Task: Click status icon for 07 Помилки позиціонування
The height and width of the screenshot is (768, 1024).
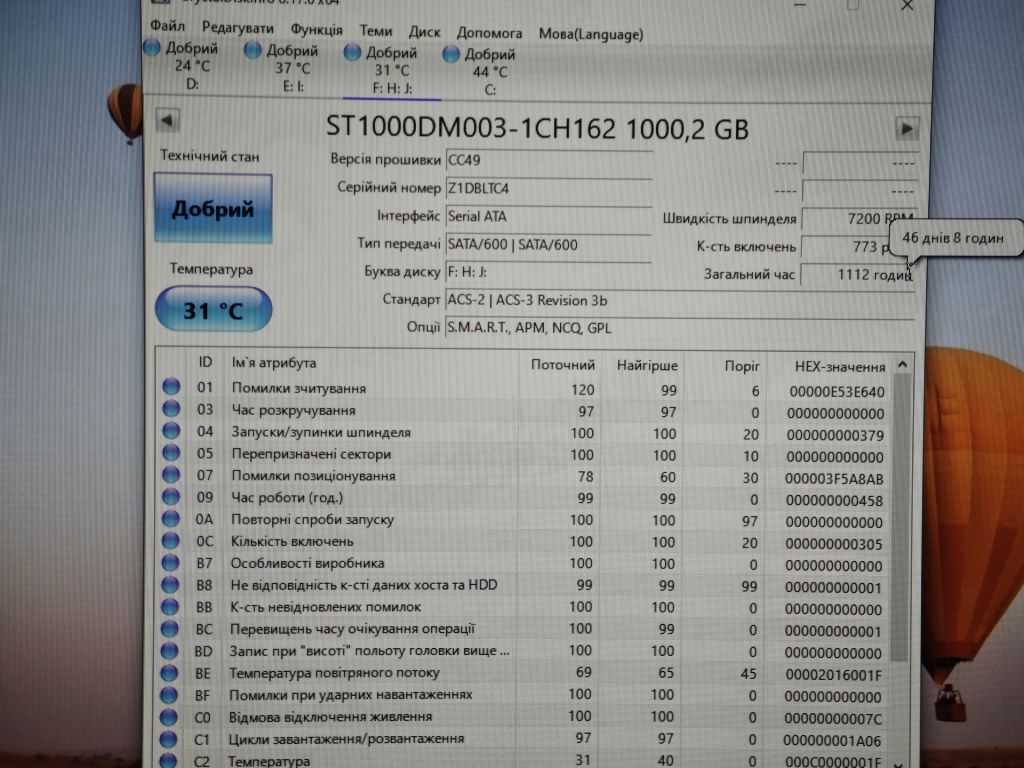Action: click(x=171, y=474)
